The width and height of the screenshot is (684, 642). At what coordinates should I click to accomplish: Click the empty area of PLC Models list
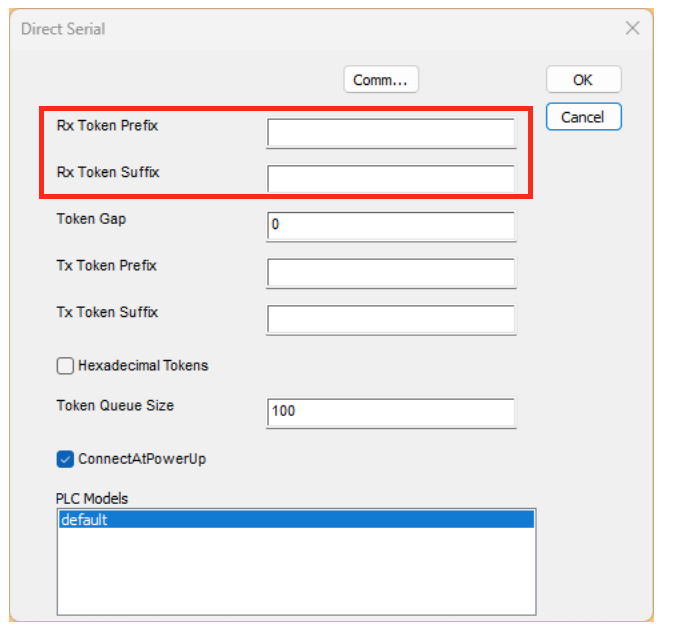pos(295,570)
